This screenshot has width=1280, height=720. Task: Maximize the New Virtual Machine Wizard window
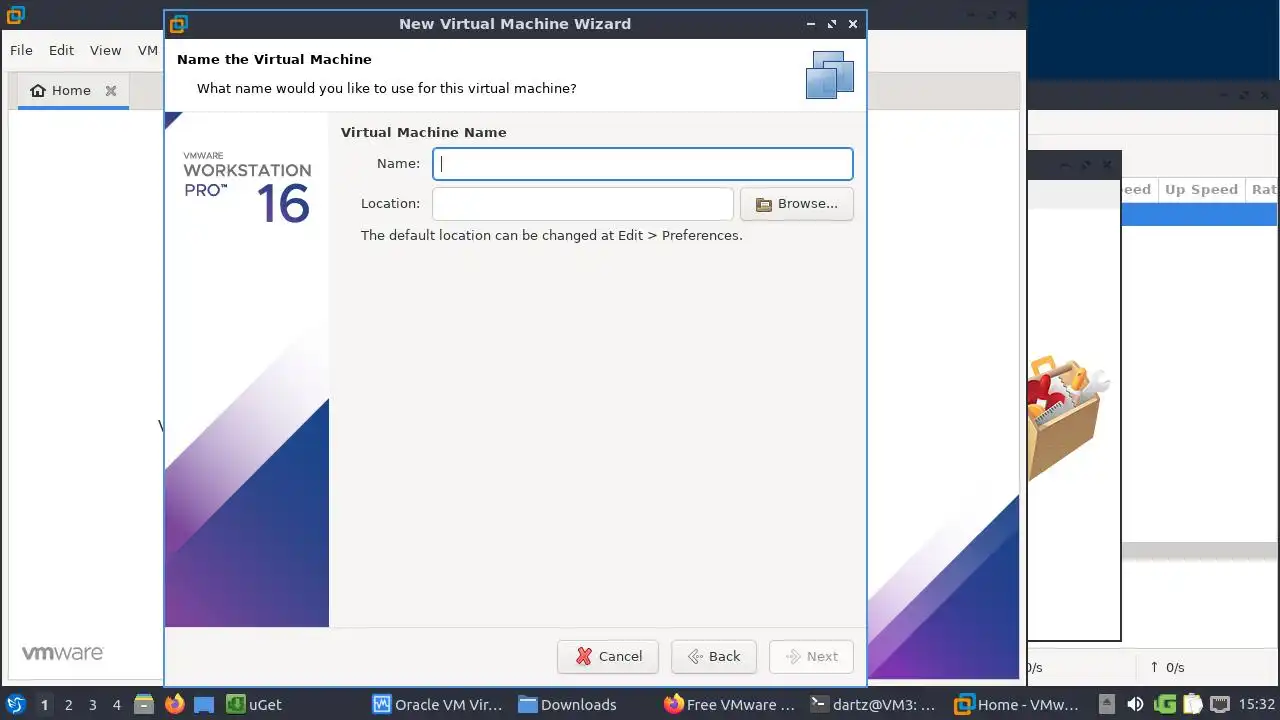[x=831, y=24]
